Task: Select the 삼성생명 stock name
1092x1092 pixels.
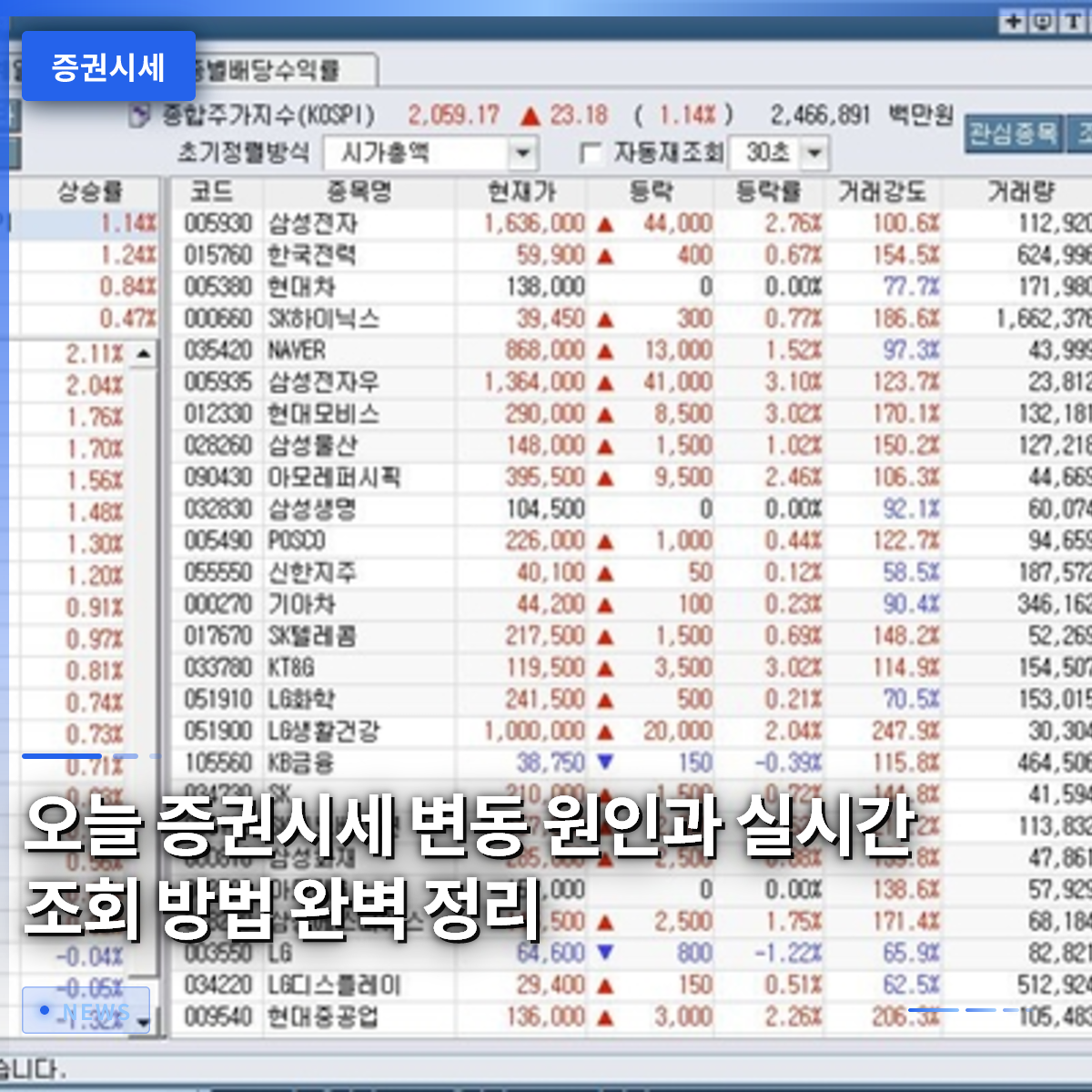Action: [312, 509]
